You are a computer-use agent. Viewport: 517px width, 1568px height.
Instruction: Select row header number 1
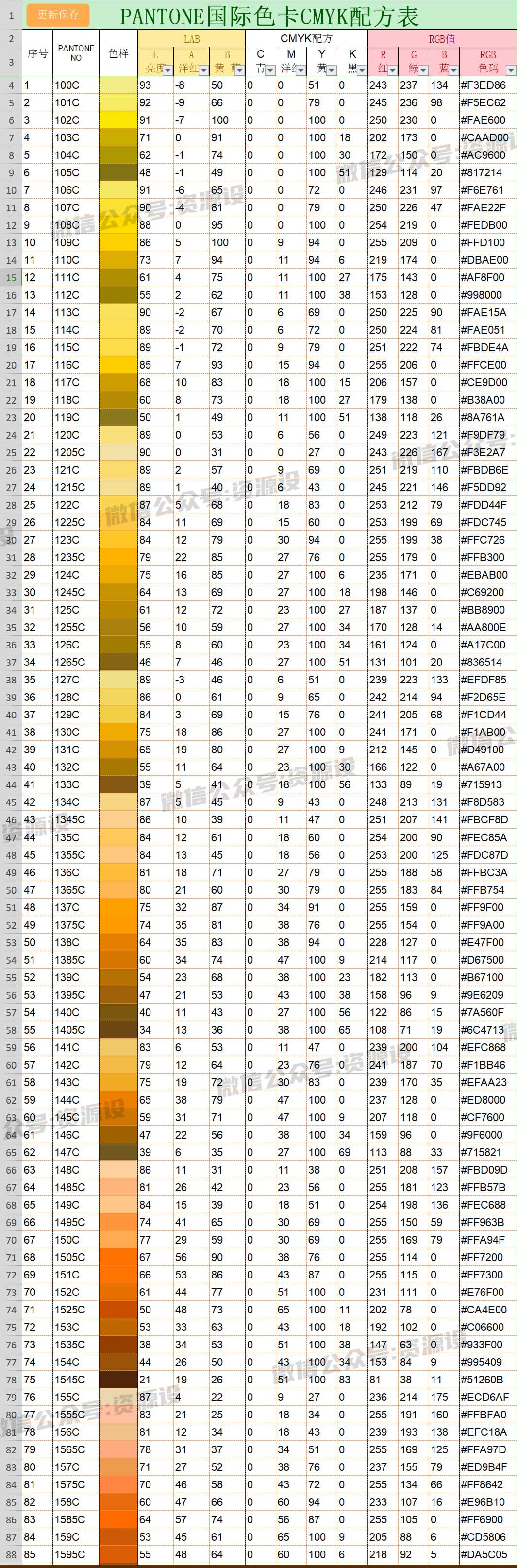pos(11,15)
